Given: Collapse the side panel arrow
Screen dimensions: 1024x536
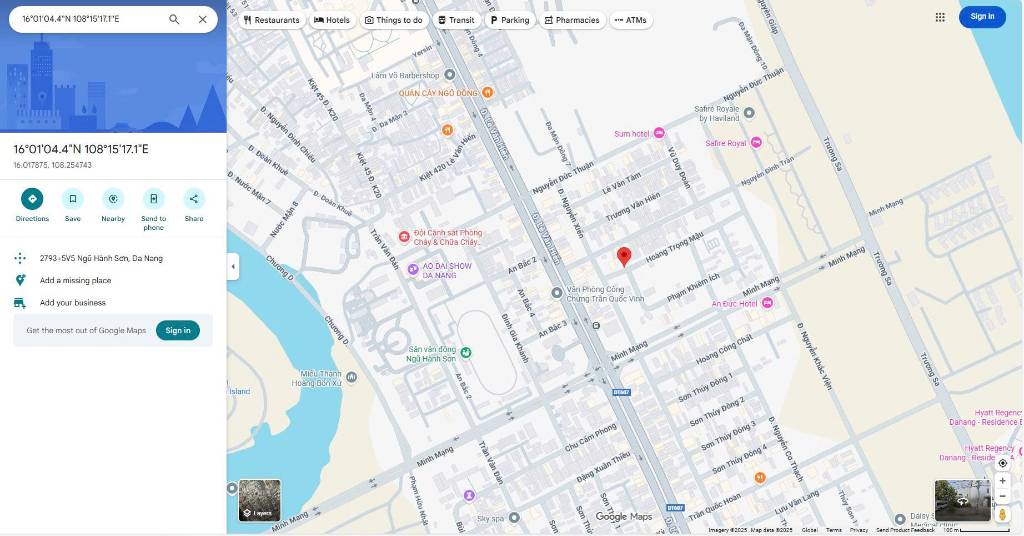Looking at the screenshot, I should tap(233, 267).
